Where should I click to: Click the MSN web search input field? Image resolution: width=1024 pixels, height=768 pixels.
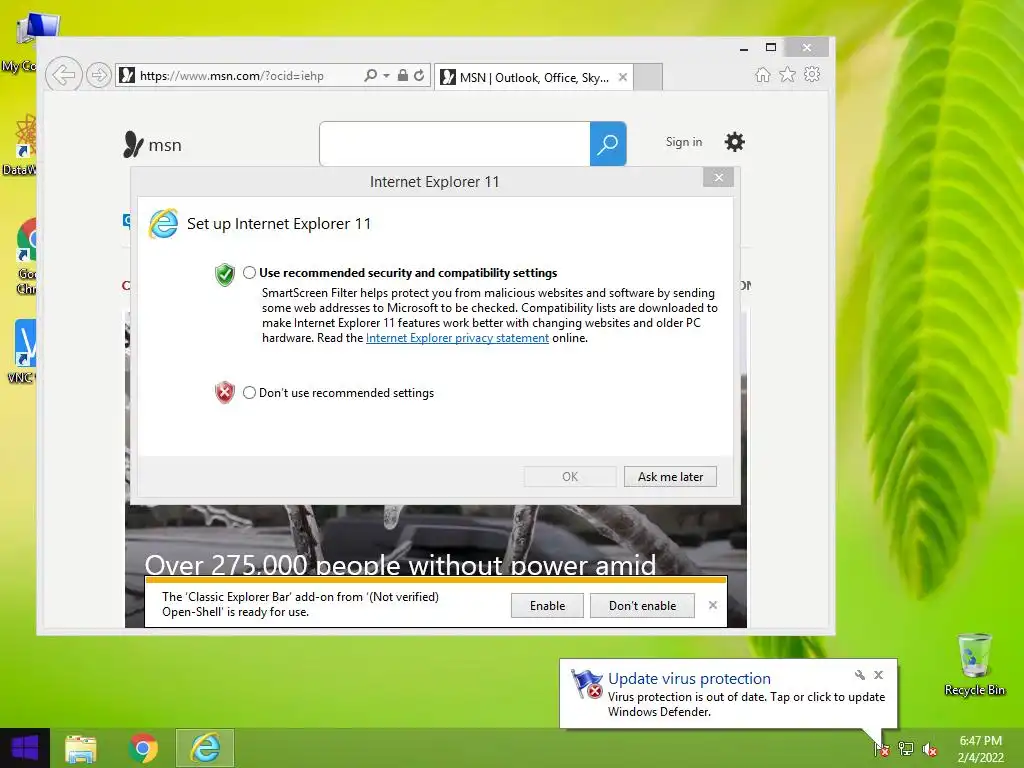point(455,144)
